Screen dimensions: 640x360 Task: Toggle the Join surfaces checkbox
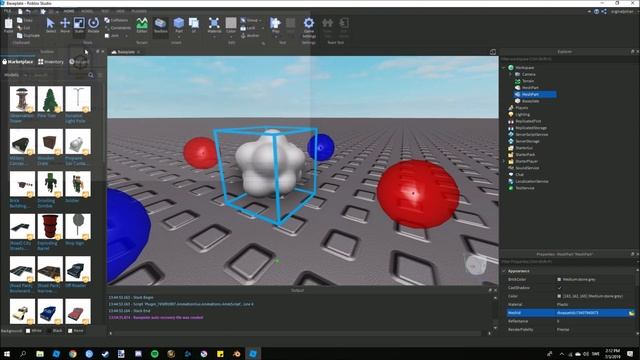coord(107,36)
